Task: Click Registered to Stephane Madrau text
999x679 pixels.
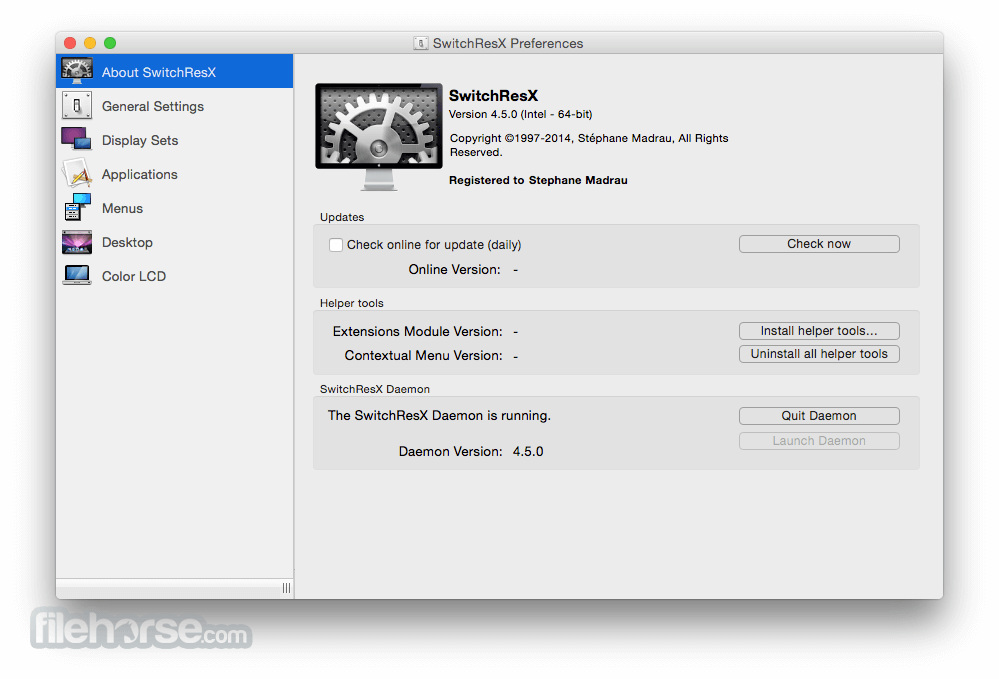Action: pyautogui.click(x=538, y=180)
